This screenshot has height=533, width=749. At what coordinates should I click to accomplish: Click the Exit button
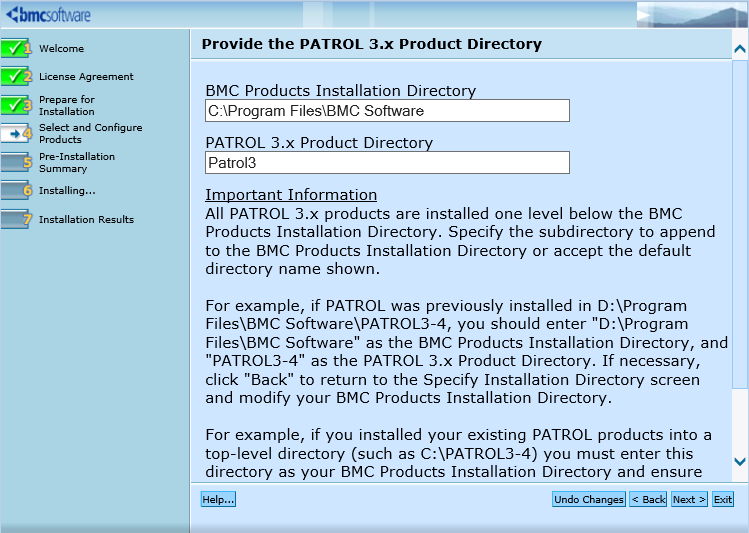[723, 500]
